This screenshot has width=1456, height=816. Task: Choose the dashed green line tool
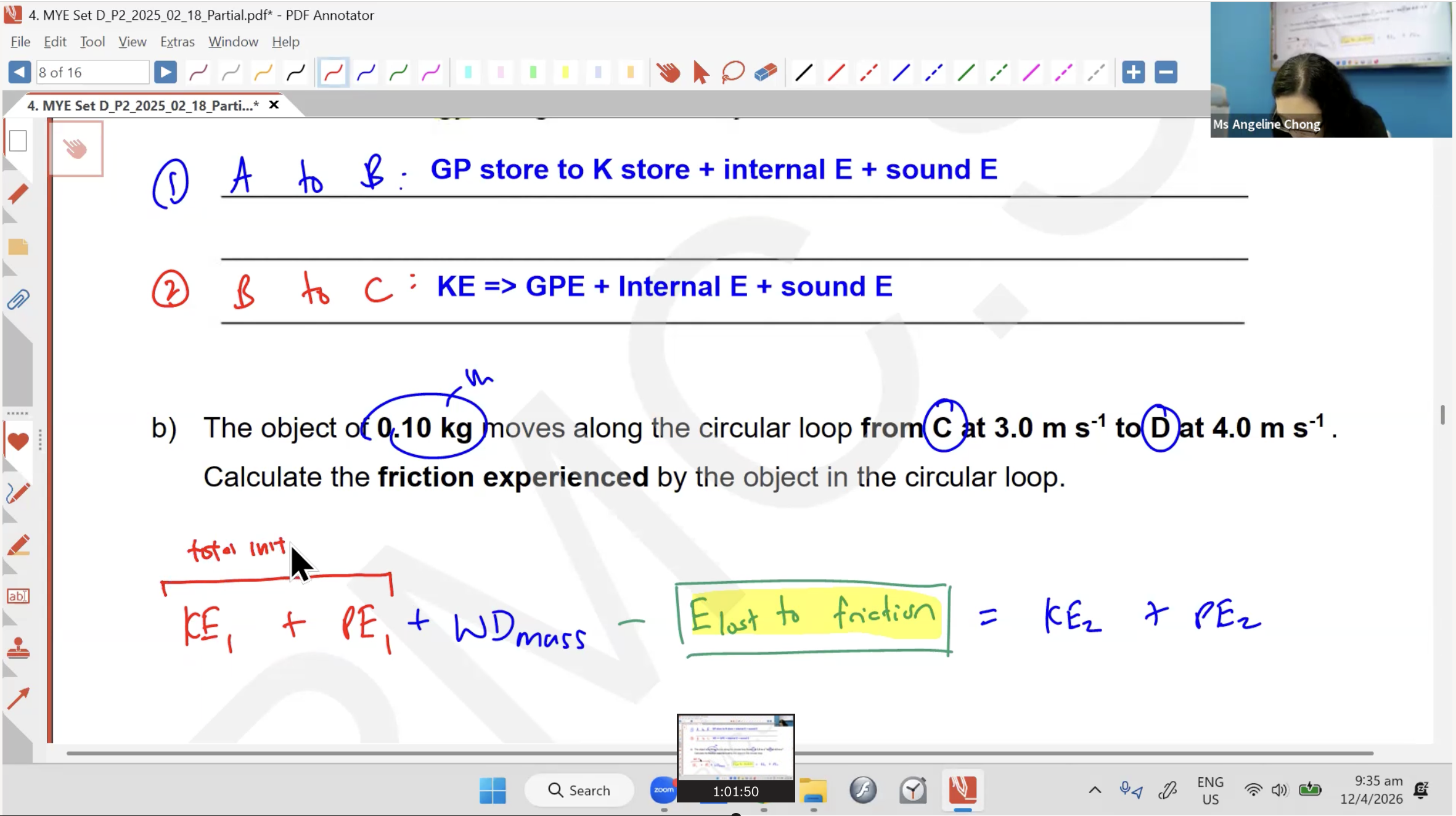click(x=999, y=73)
